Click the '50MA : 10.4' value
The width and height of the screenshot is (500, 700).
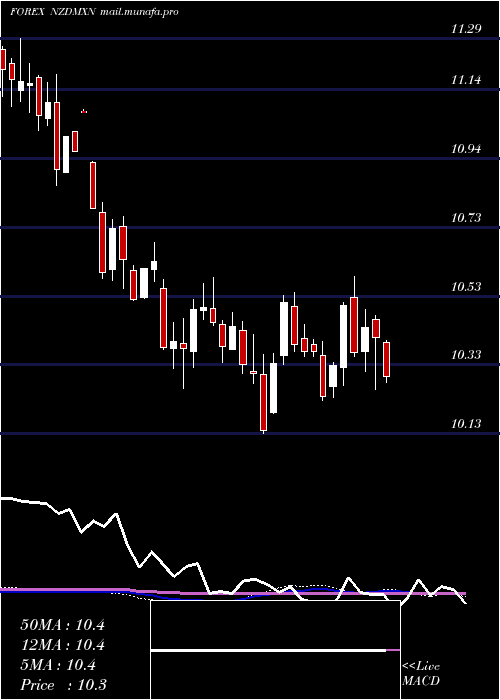coord(62,625)
